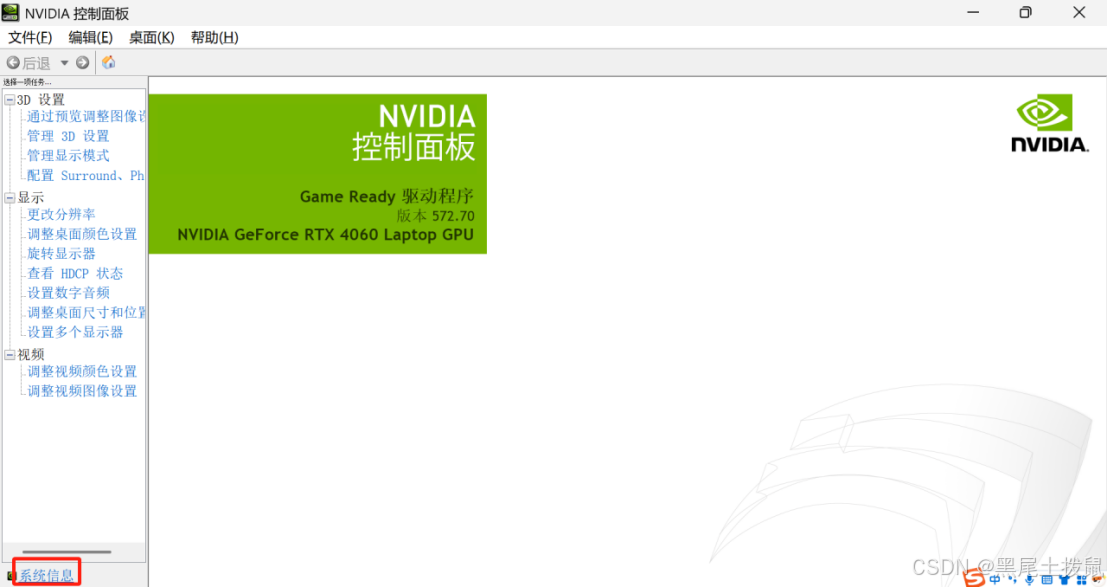Click the icon beside 系统信息
Viewport: 1108px width, 587px height.
coord(11,576)
